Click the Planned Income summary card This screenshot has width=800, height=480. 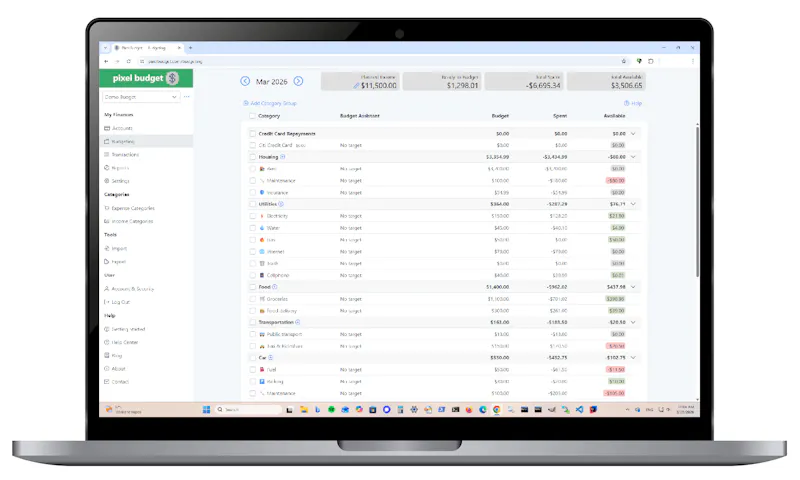[x=360, y=82]
